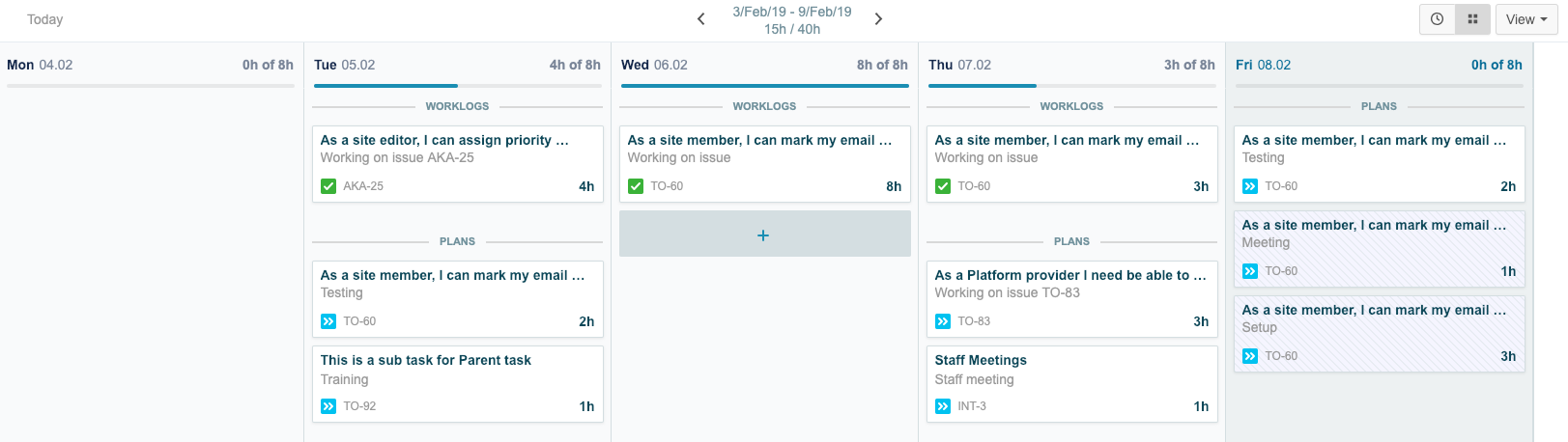Click plan icon on Friday Setup card
1568x442 pixels.
(1250, 356)
